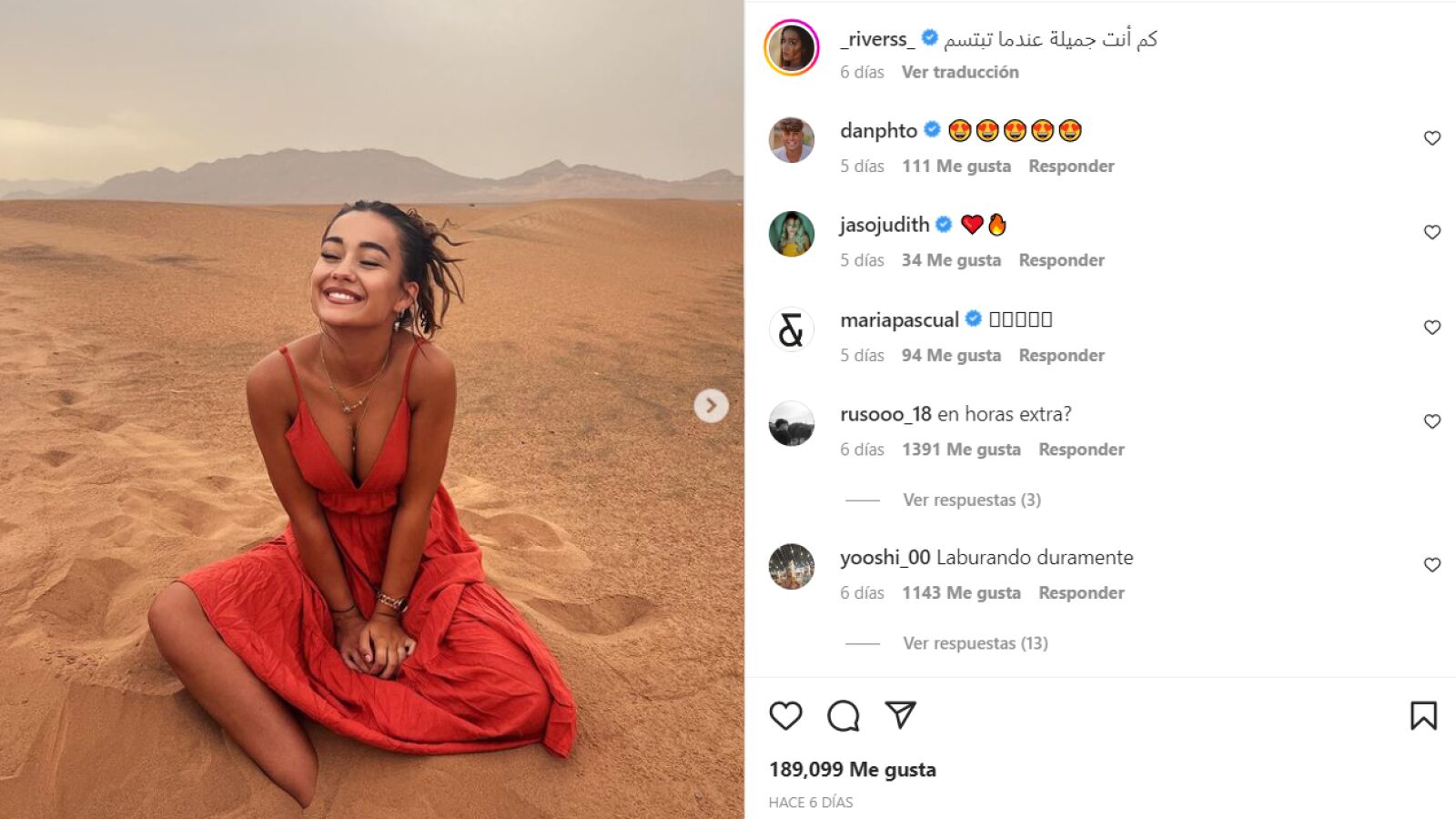View the 1391 Me gusta likes on the comment
Screen dimensions: 1456x819
click(x=961, y=450)
